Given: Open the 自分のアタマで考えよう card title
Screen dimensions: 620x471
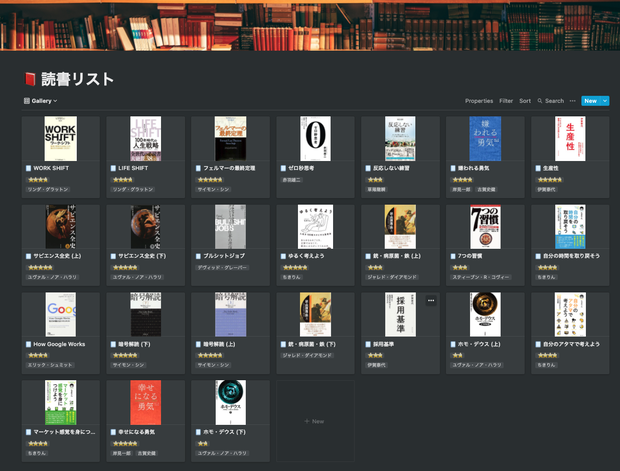Looking at the screenshot, I should point(571,344).
